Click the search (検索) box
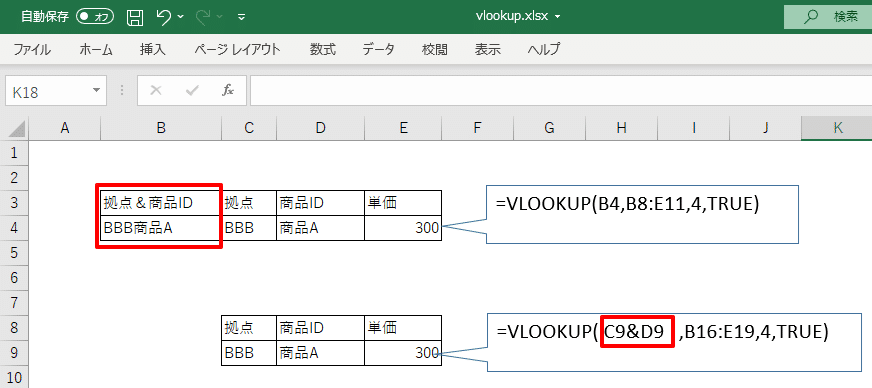872x388 pixels. click(x=828, y=17)
